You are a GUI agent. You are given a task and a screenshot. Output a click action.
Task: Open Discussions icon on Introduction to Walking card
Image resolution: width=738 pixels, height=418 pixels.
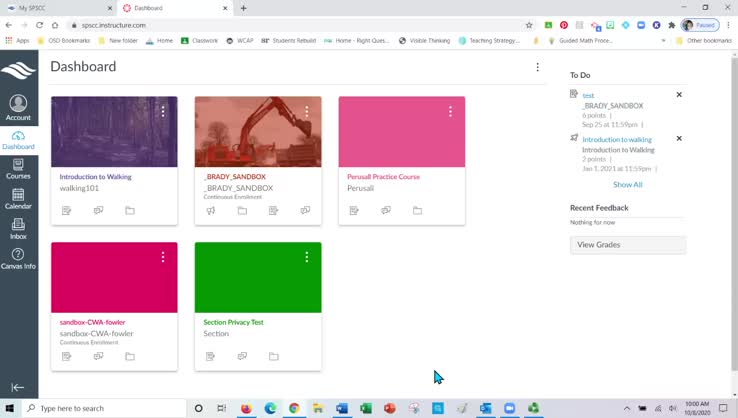[x=98, y=210]
